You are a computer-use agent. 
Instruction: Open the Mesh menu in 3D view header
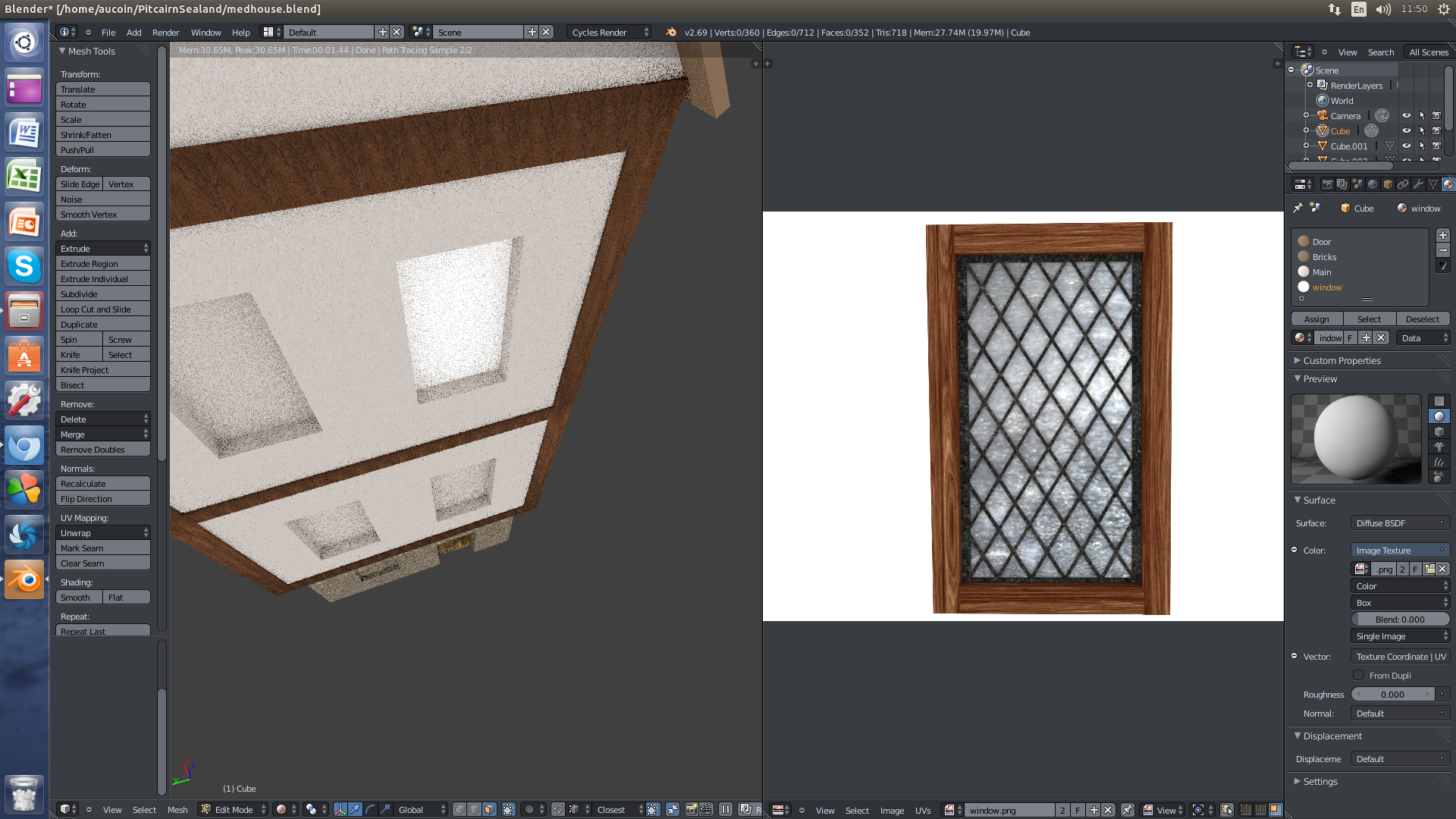tap(177, 809)
